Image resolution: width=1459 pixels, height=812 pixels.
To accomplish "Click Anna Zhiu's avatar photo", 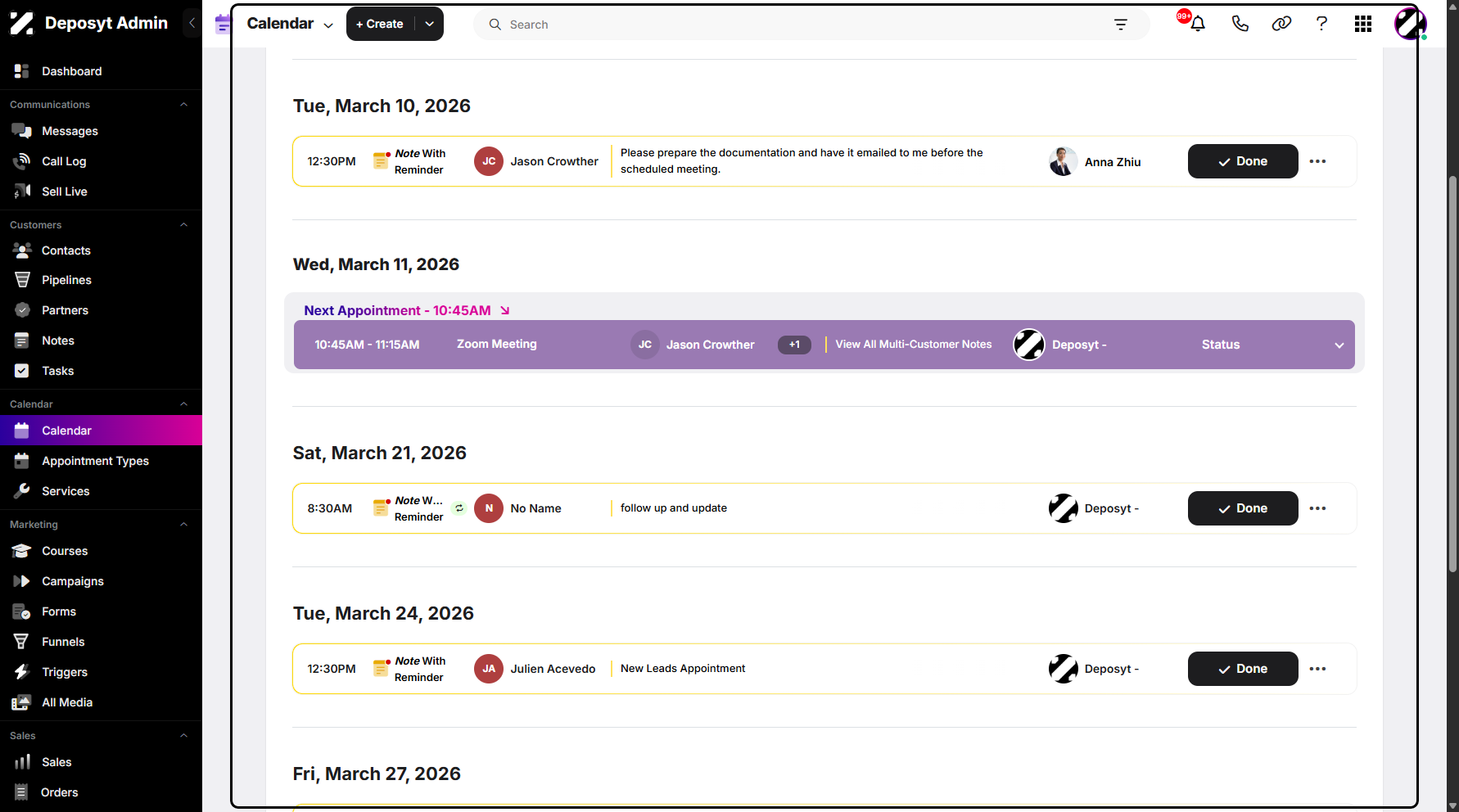I will point(1063,161).
